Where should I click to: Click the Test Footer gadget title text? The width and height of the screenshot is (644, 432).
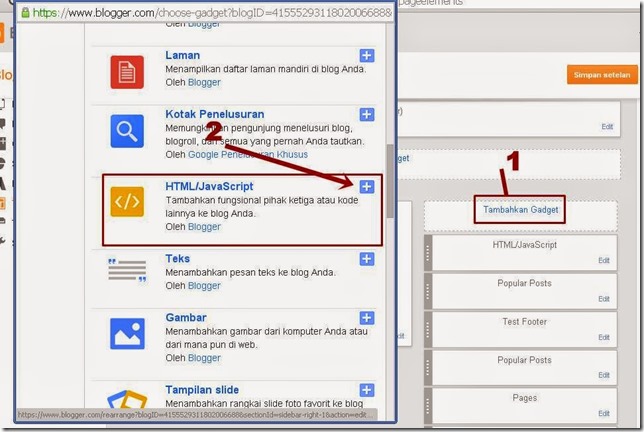coord(524,322)
